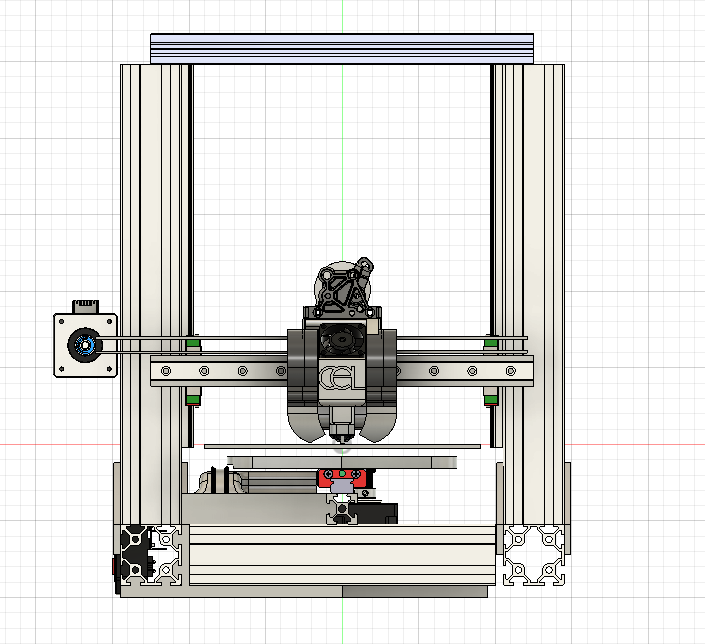This screenshot has width=705, height=644.
Task: Select the right green belt clamp
Action: (490, 345)
